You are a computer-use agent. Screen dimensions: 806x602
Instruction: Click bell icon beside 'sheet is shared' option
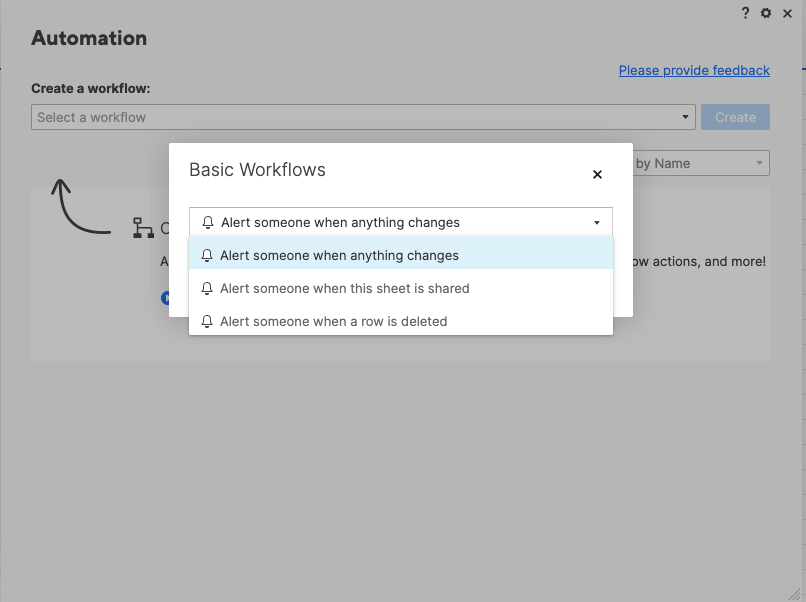tap(208, 288)
